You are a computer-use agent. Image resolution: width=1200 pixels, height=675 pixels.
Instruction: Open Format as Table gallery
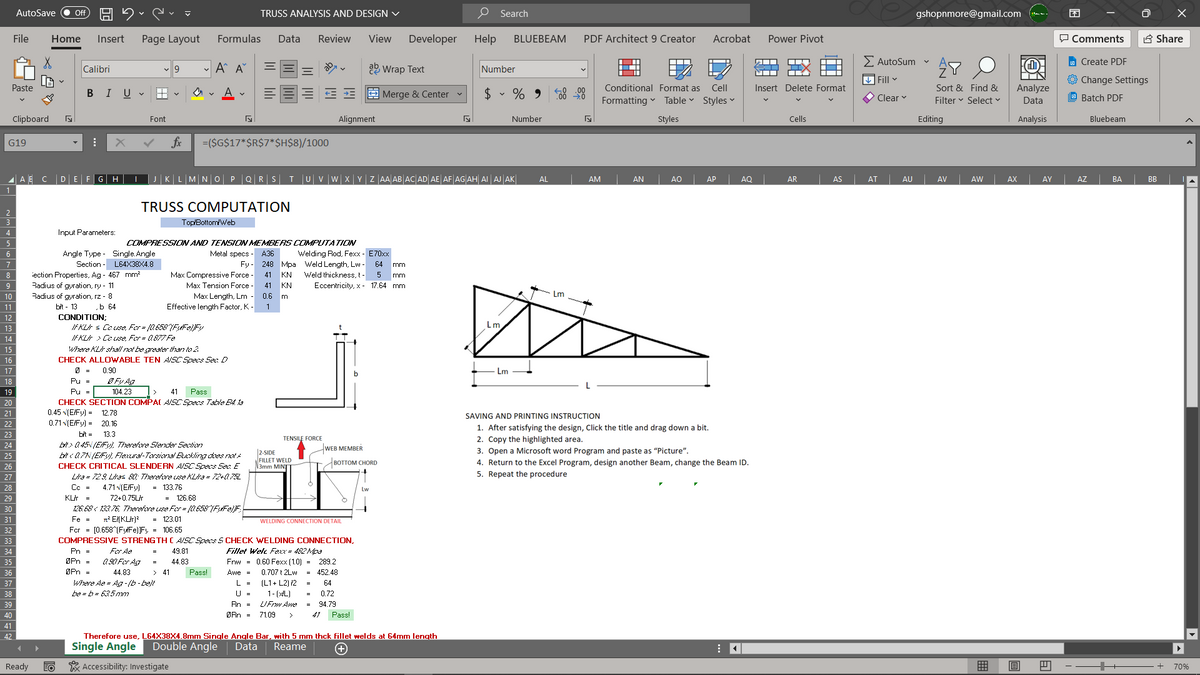pyautogui.click(x=680, y=79)
